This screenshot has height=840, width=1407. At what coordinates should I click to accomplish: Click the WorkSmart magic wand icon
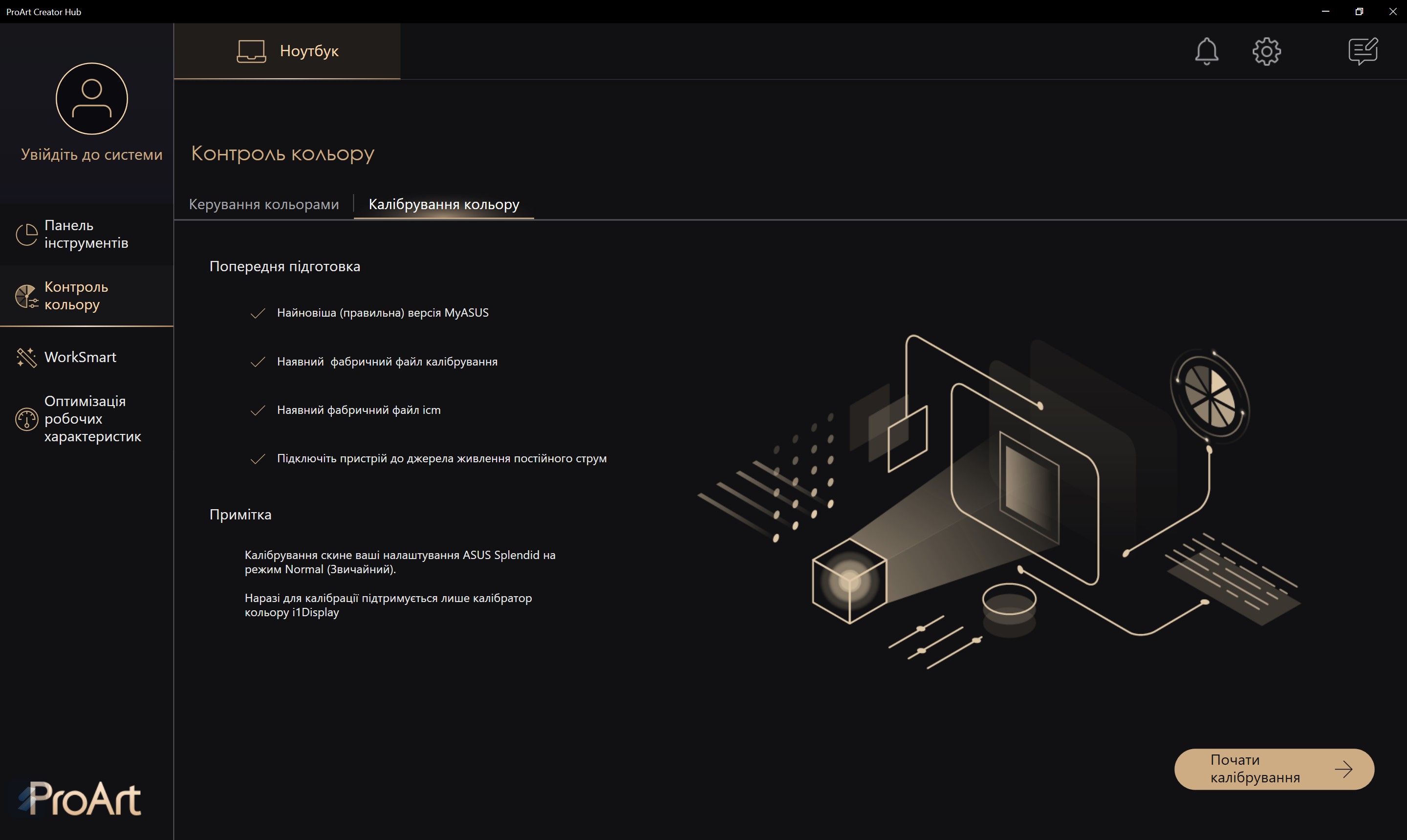tap(26, 357)
